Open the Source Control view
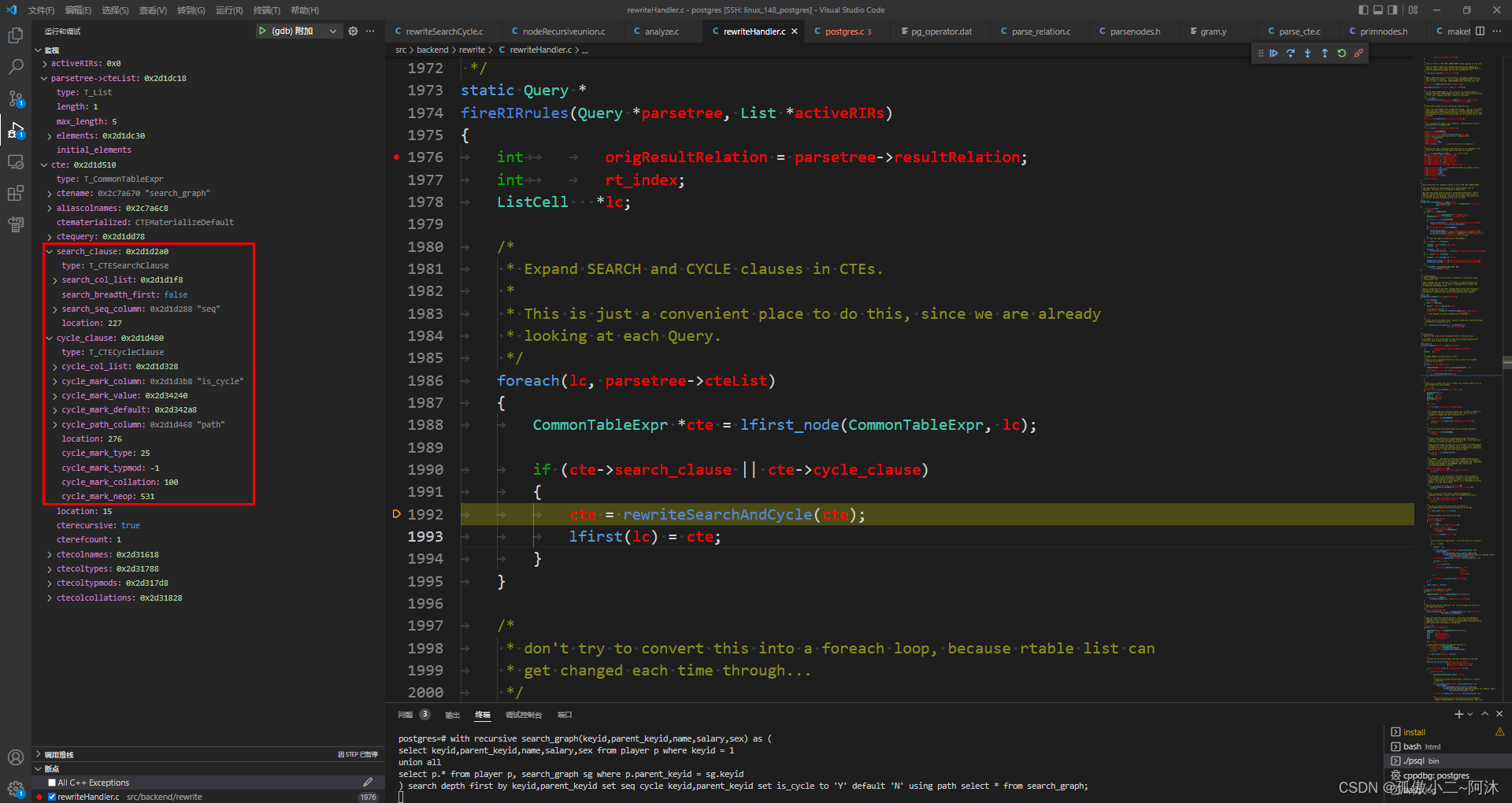 [x=16, y=98]
